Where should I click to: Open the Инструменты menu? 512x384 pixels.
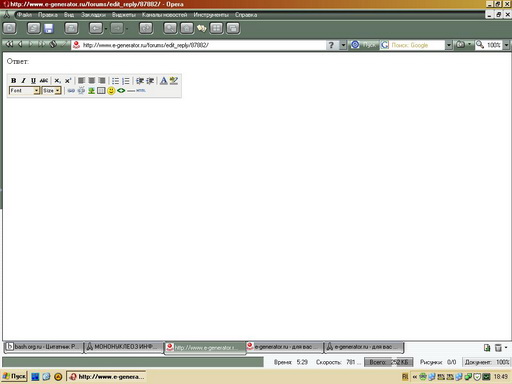coord(211,15)
